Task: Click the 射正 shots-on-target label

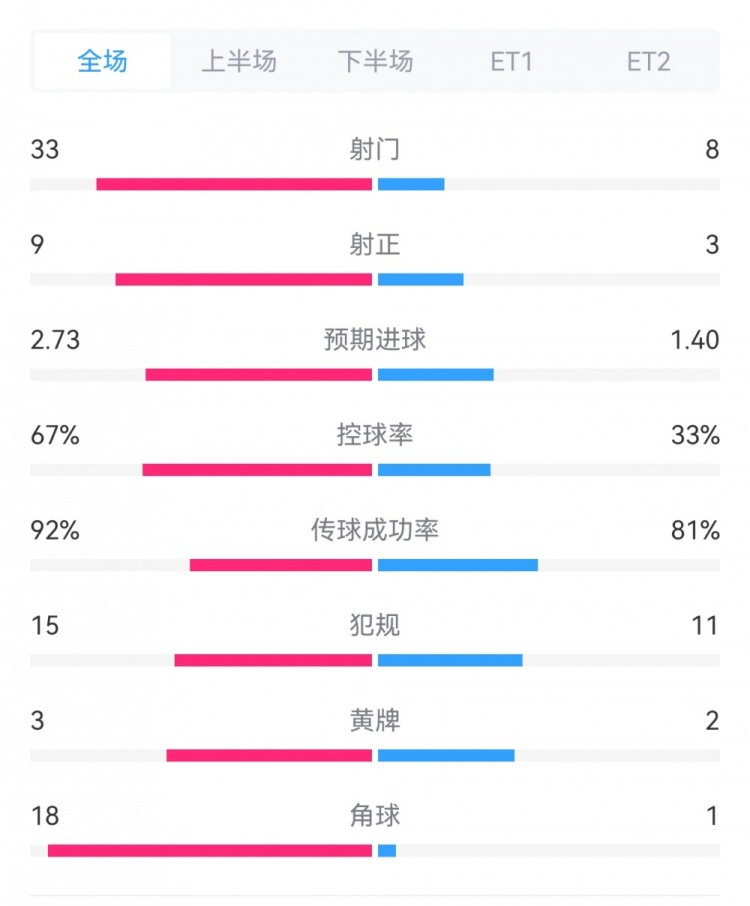Action: coord(375,245)
